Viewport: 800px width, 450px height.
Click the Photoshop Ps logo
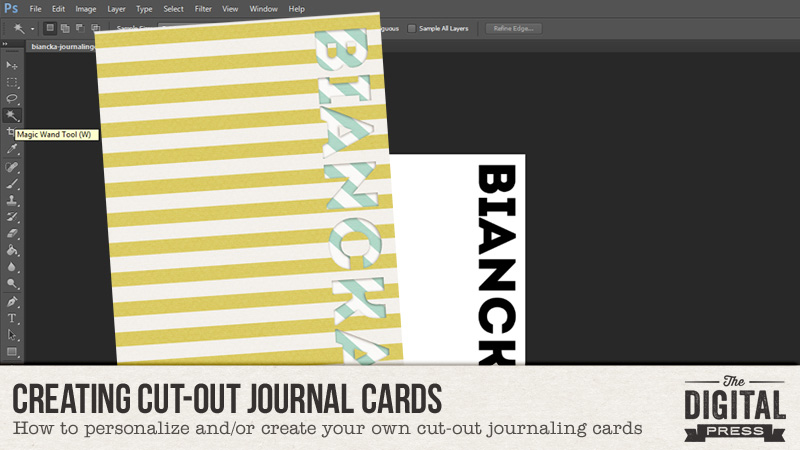[11, 8]
